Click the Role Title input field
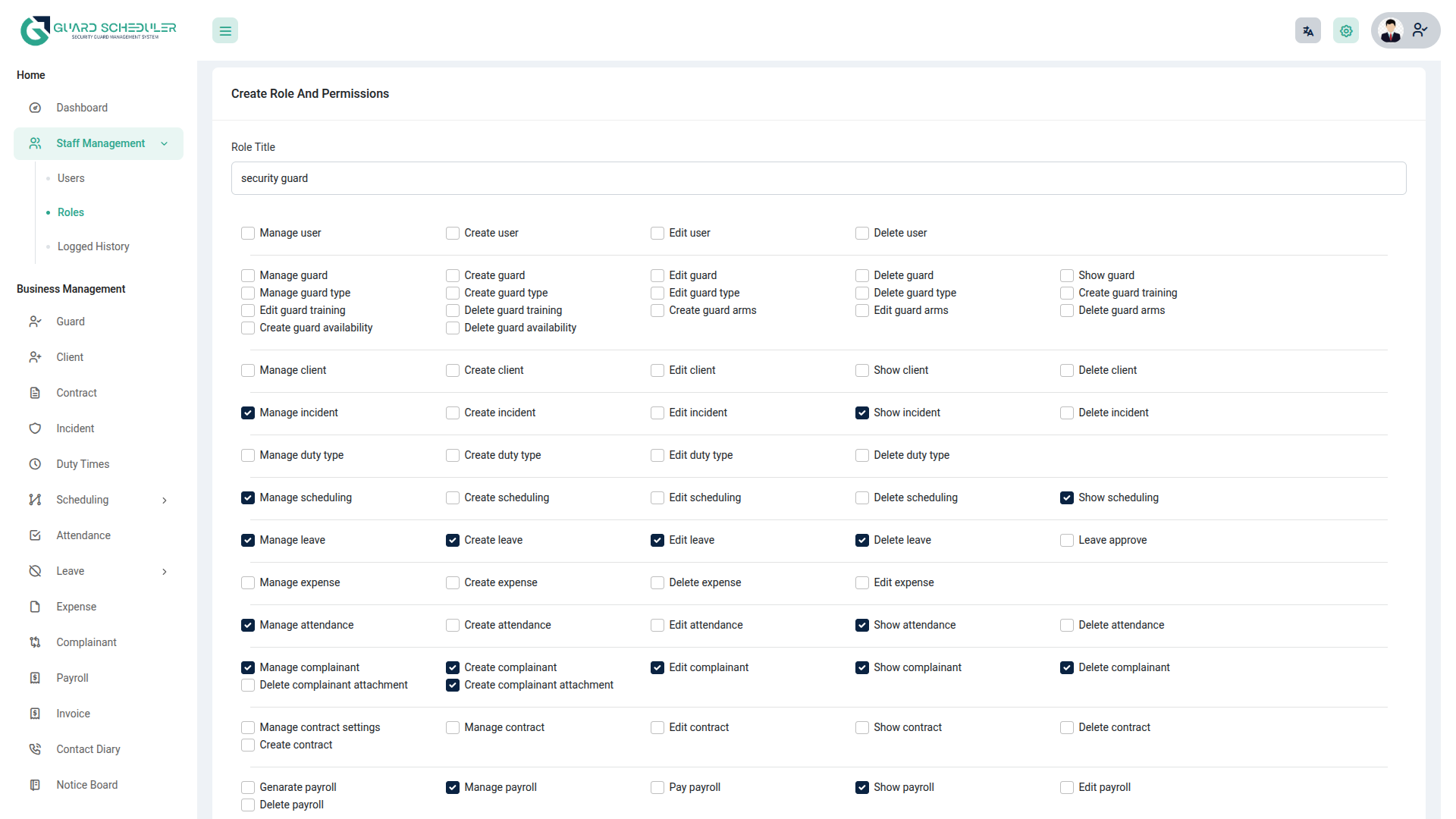Image resolution: width=1456 pixels, height=819 pixels. (818, 178)
